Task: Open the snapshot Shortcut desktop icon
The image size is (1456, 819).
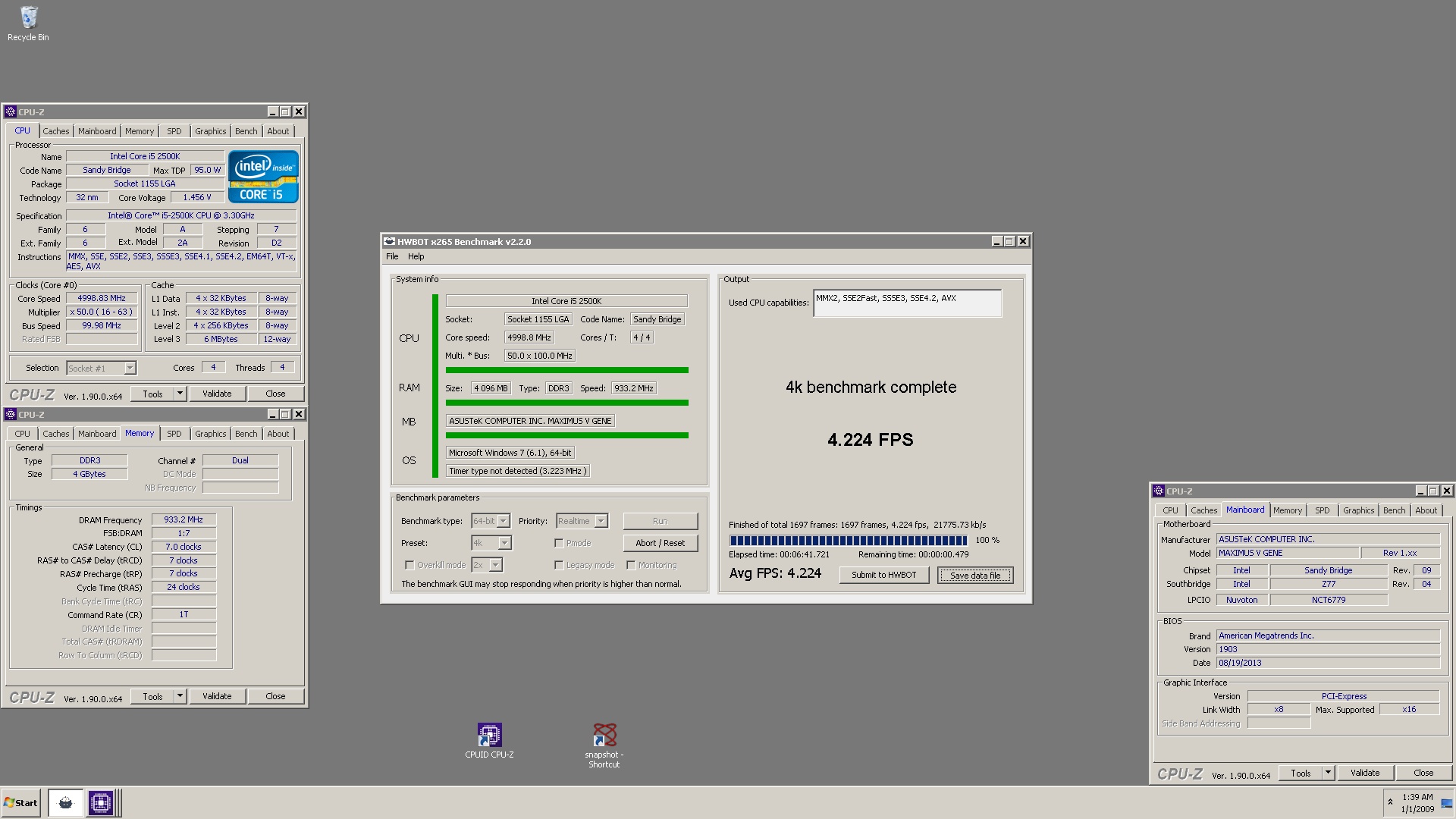Action: tap(604, 745)
